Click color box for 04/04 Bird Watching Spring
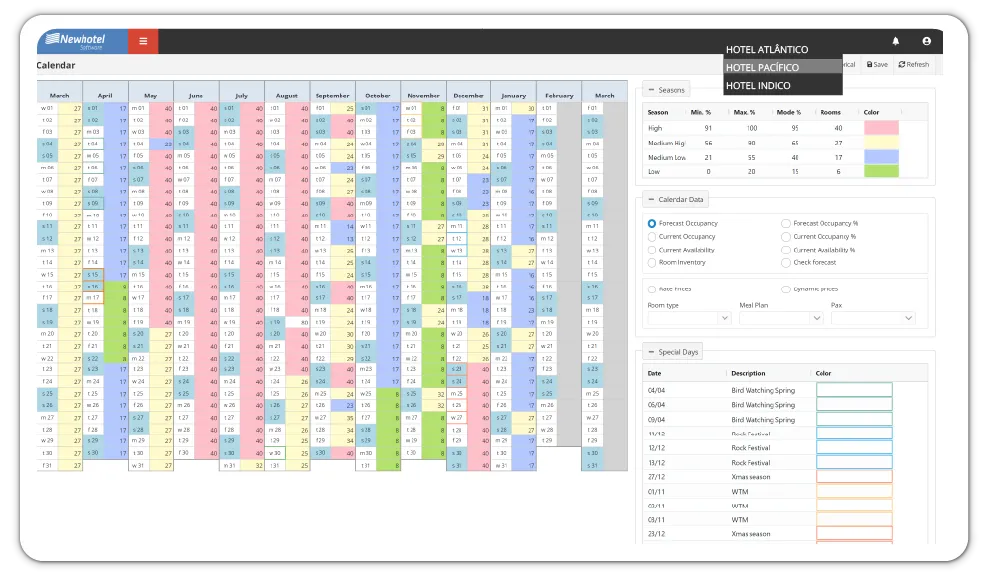 854,390
